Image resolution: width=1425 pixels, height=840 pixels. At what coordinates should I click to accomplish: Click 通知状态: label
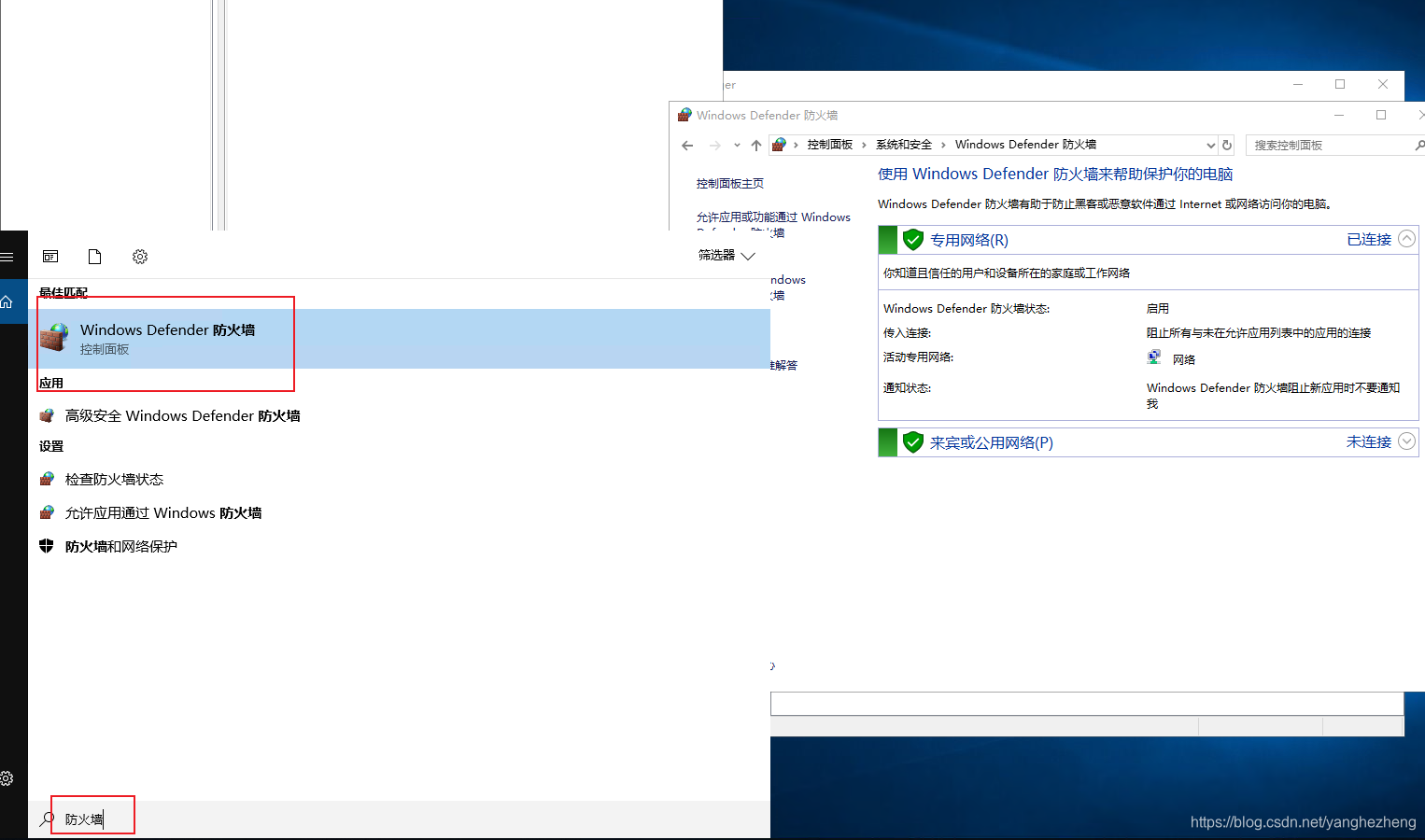point(907,388)
